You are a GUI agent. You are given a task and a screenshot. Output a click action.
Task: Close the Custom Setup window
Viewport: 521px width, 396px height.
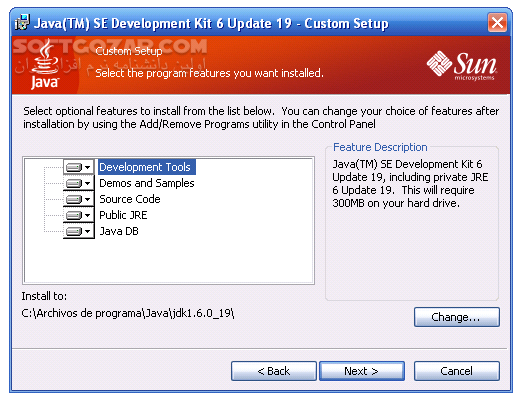click(497, 23)
